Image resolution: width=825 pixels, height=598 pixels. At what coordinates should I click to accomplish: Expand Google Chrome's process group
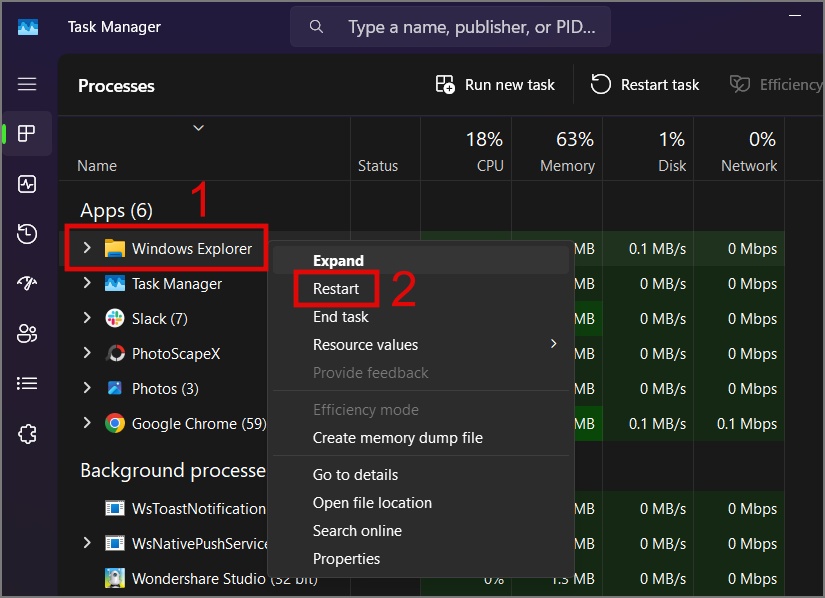click(88, 423)
